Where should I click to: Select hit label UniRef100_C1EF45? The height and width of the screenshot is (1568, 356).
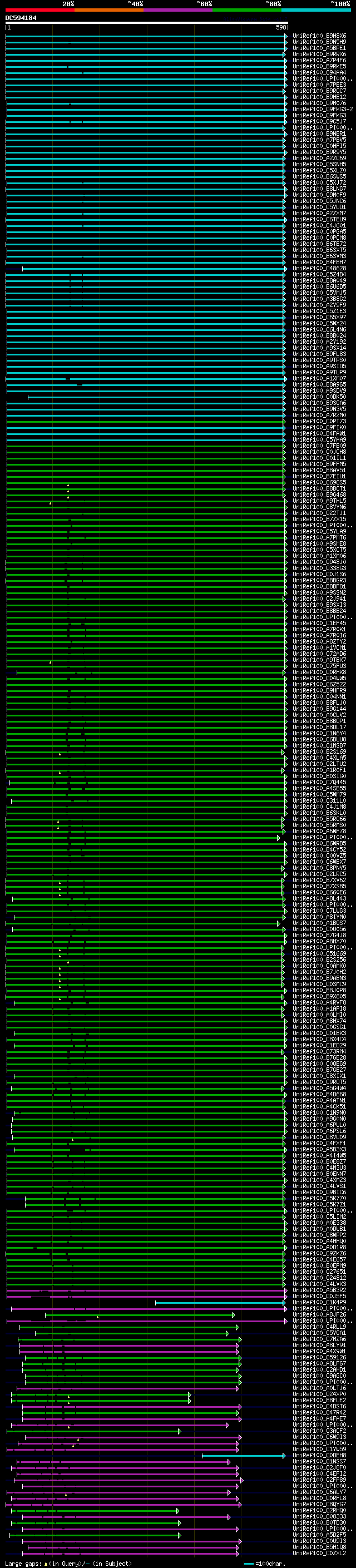point(319,624)
